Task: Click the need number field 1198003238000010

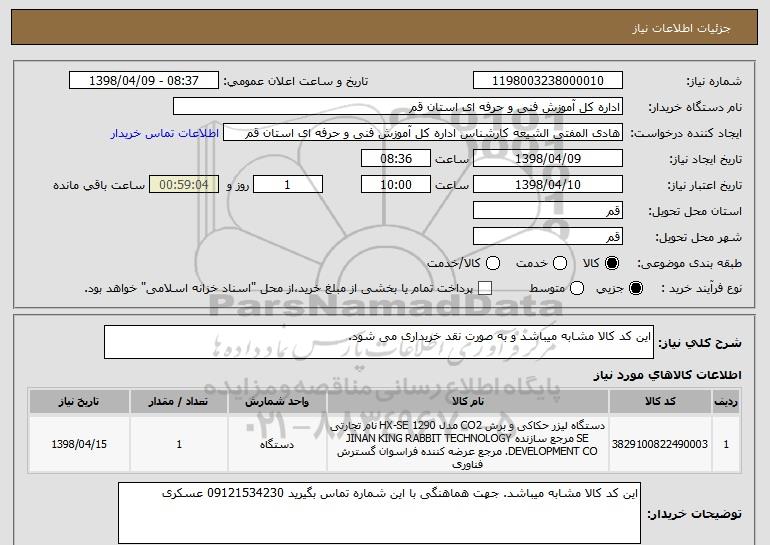Action: coord(548,81)
